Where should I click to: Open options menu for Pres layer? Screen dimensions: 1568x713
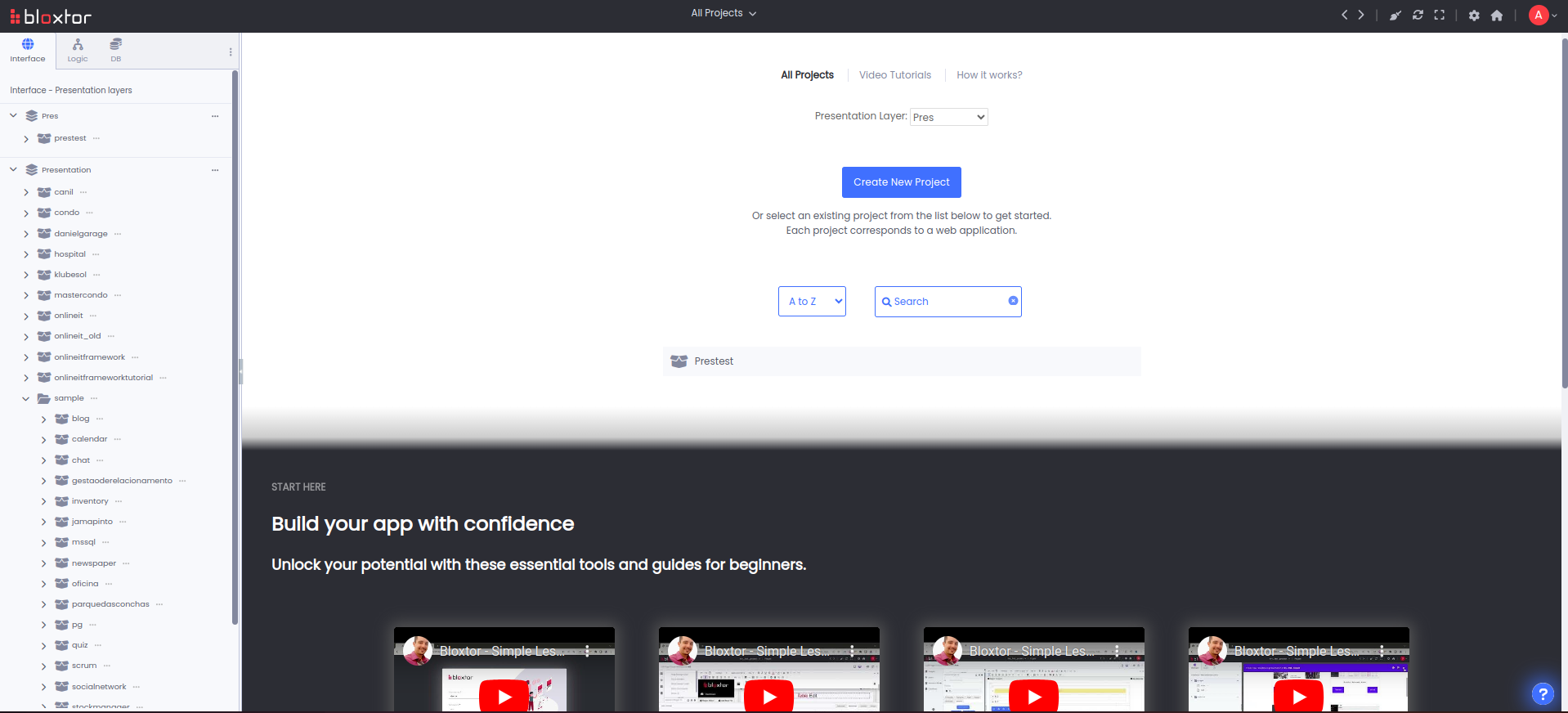[x=215, y=116]
